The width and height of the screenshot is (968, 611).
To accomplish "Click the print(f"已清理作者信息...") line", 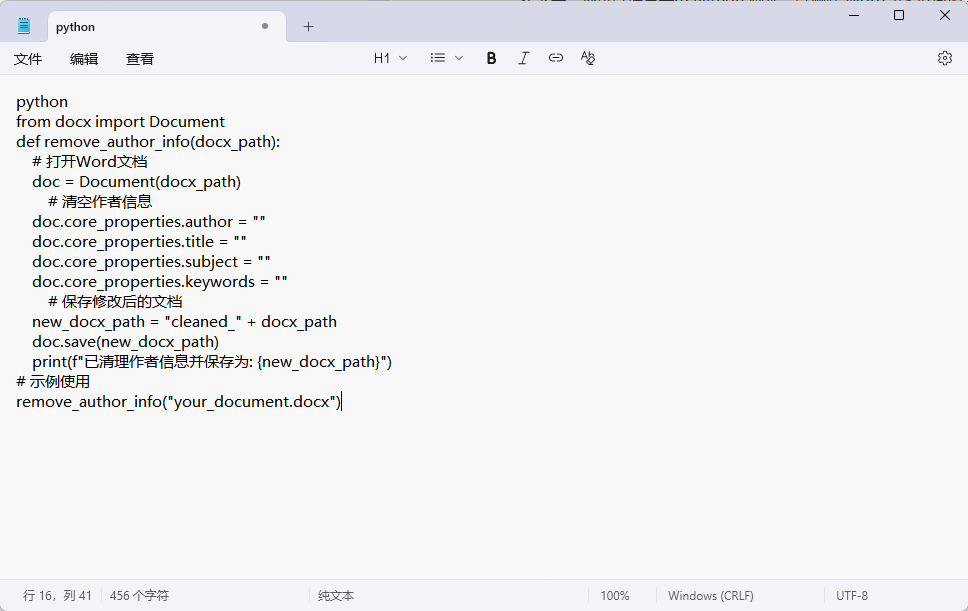I will pyautogui.click(x=212, y=362).
